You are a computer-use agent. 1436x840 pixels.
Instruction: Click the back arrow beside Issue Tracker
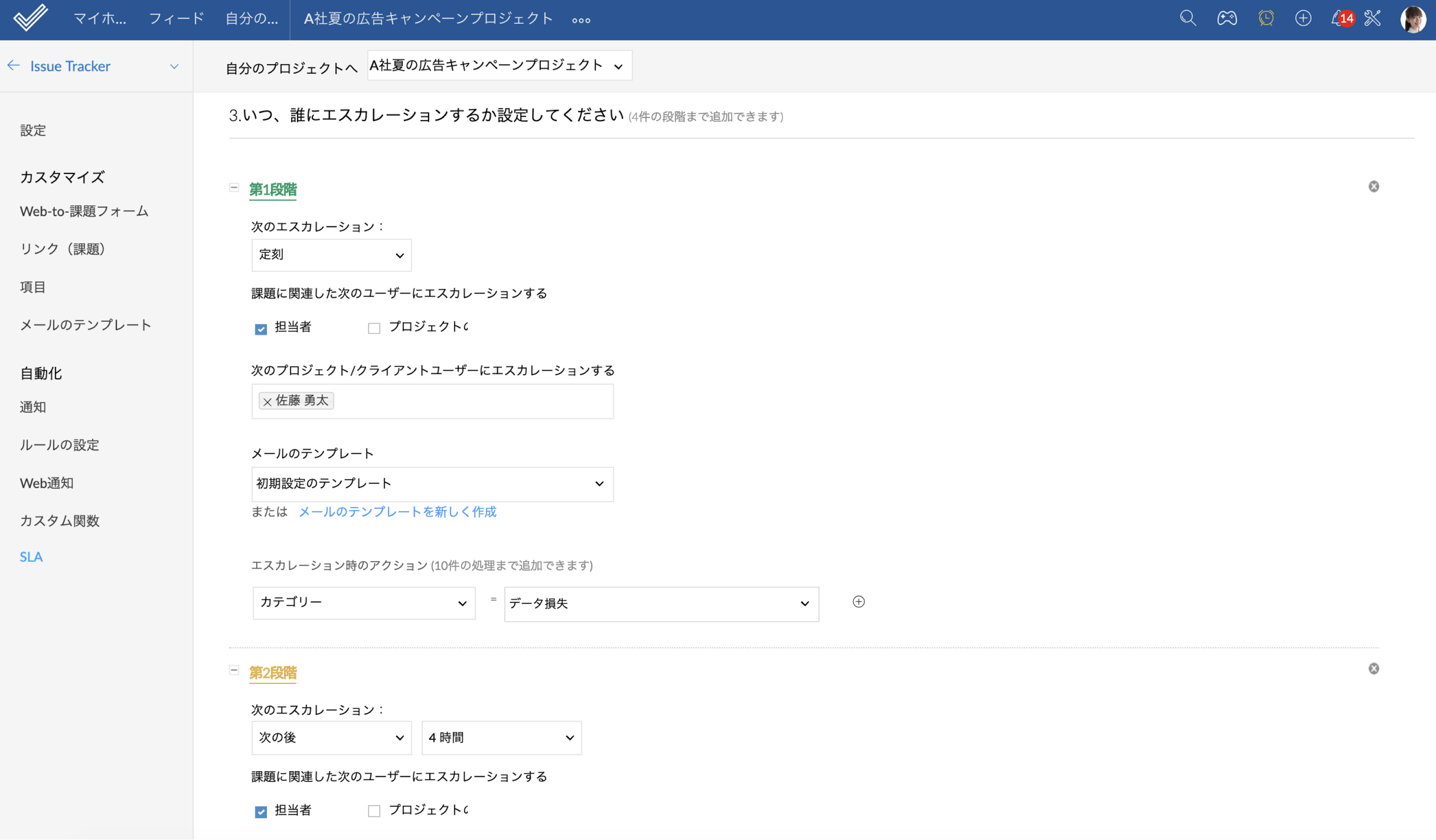point(13,66)
